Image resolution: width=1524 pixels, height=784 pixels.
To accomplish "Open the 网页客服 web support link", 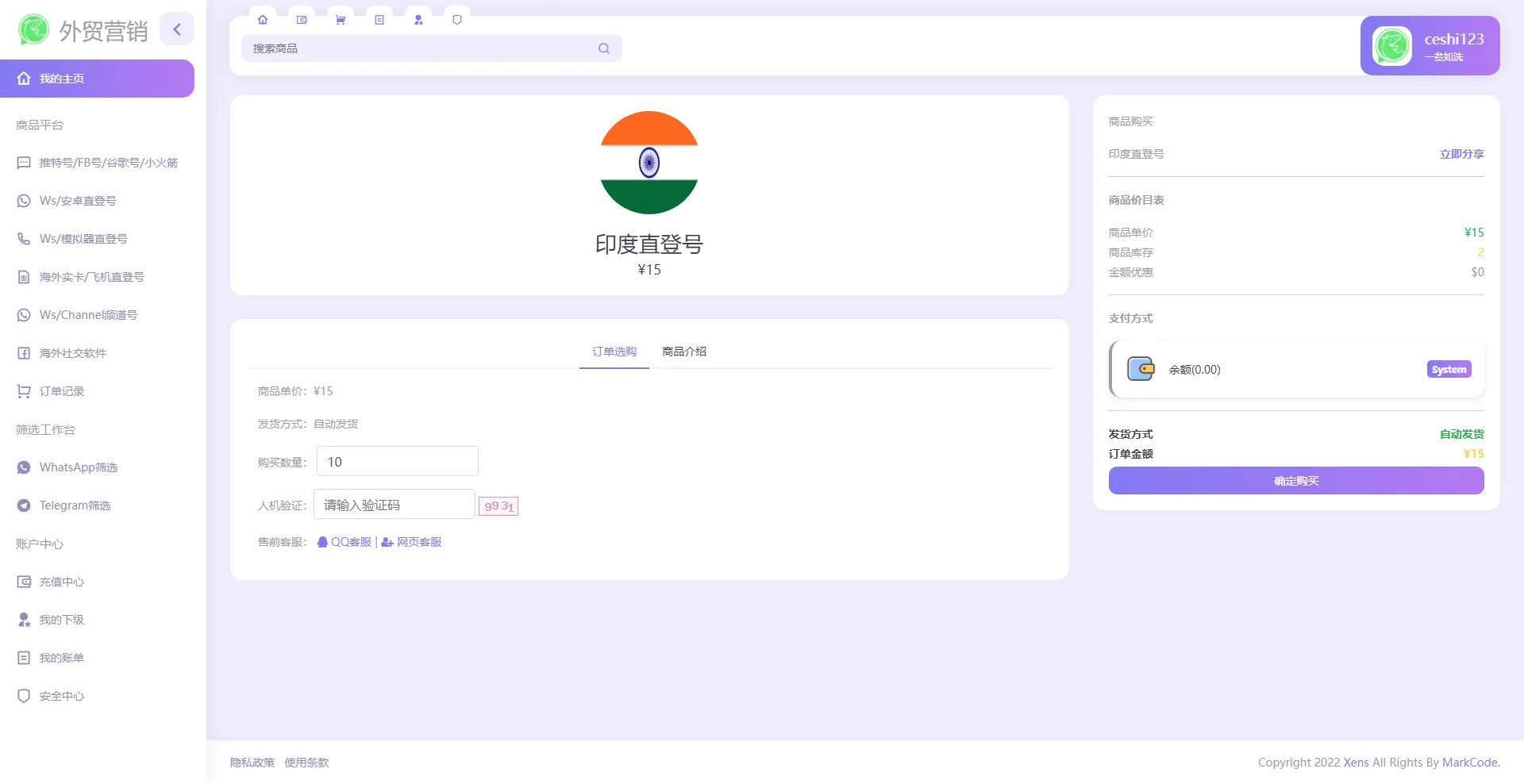I will pos(411,542).
